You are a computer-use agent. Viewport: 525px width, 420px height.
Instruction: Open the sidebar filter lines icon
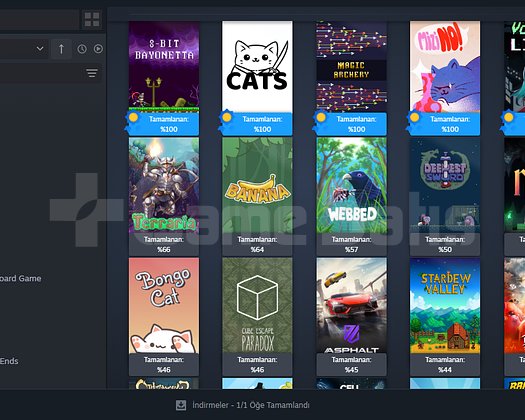pyautogui.click(x=92, y=73)
